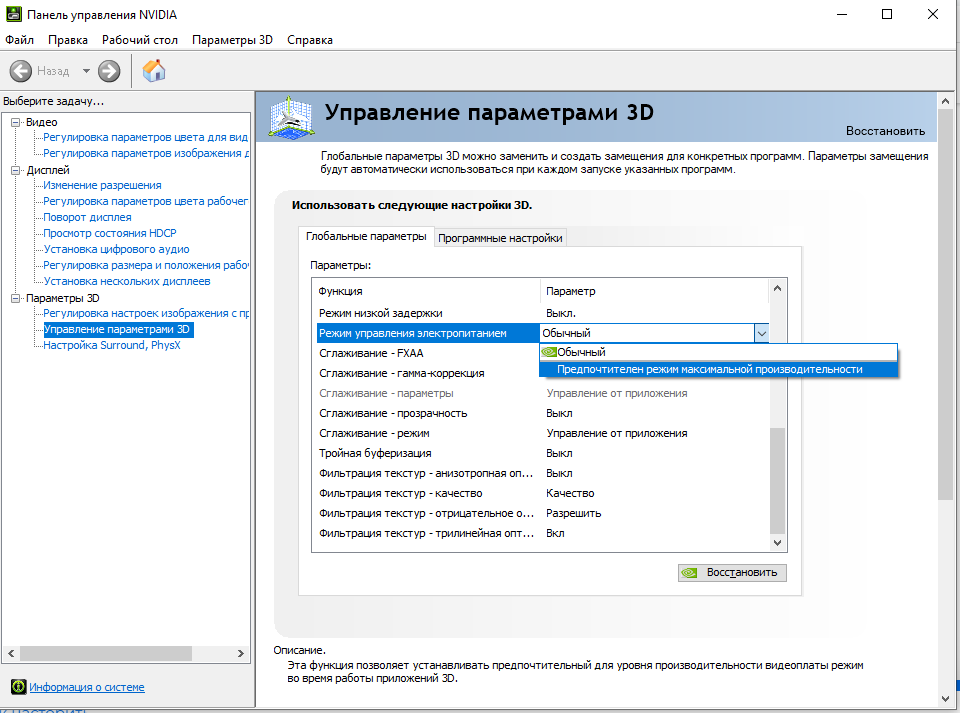Open Регулировка параметров цвета рабочего стола task
Image resolution: width=960 pixels, height=713 pixels.
point(145,201)
